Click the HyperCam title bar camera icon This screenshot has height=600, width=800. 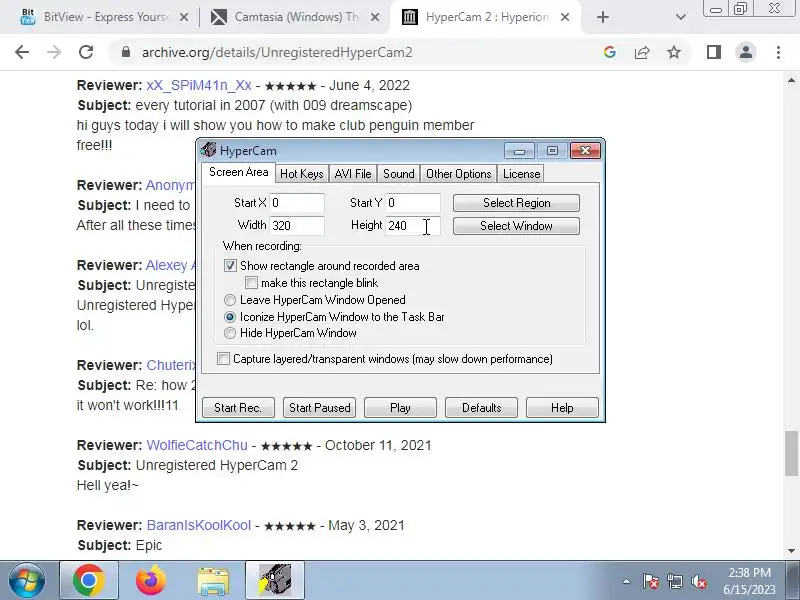pos(208,150)
